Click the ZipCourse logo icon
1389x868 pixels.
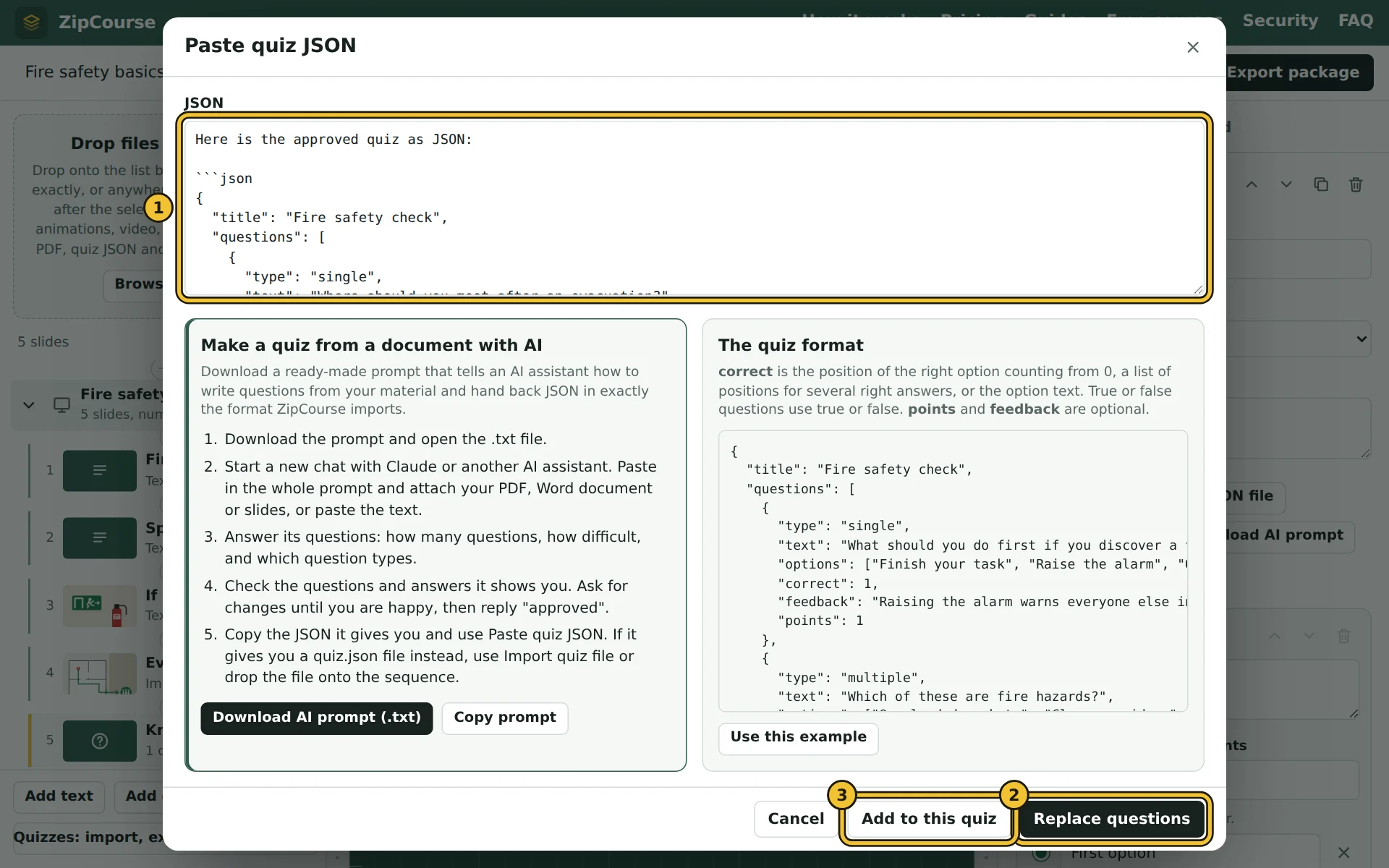pyautogui.click(x=31, y=22)
